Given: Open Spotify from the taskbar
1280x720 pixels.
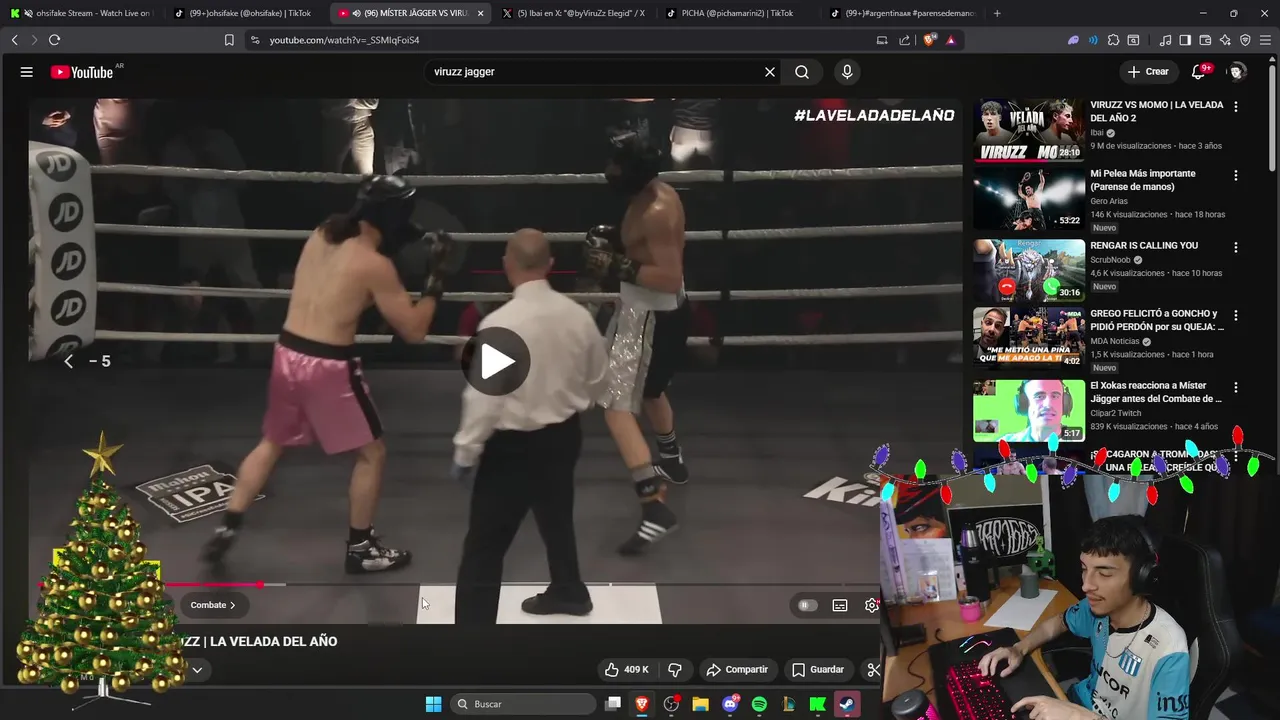Looking at the screenshot, I should 759,704.
